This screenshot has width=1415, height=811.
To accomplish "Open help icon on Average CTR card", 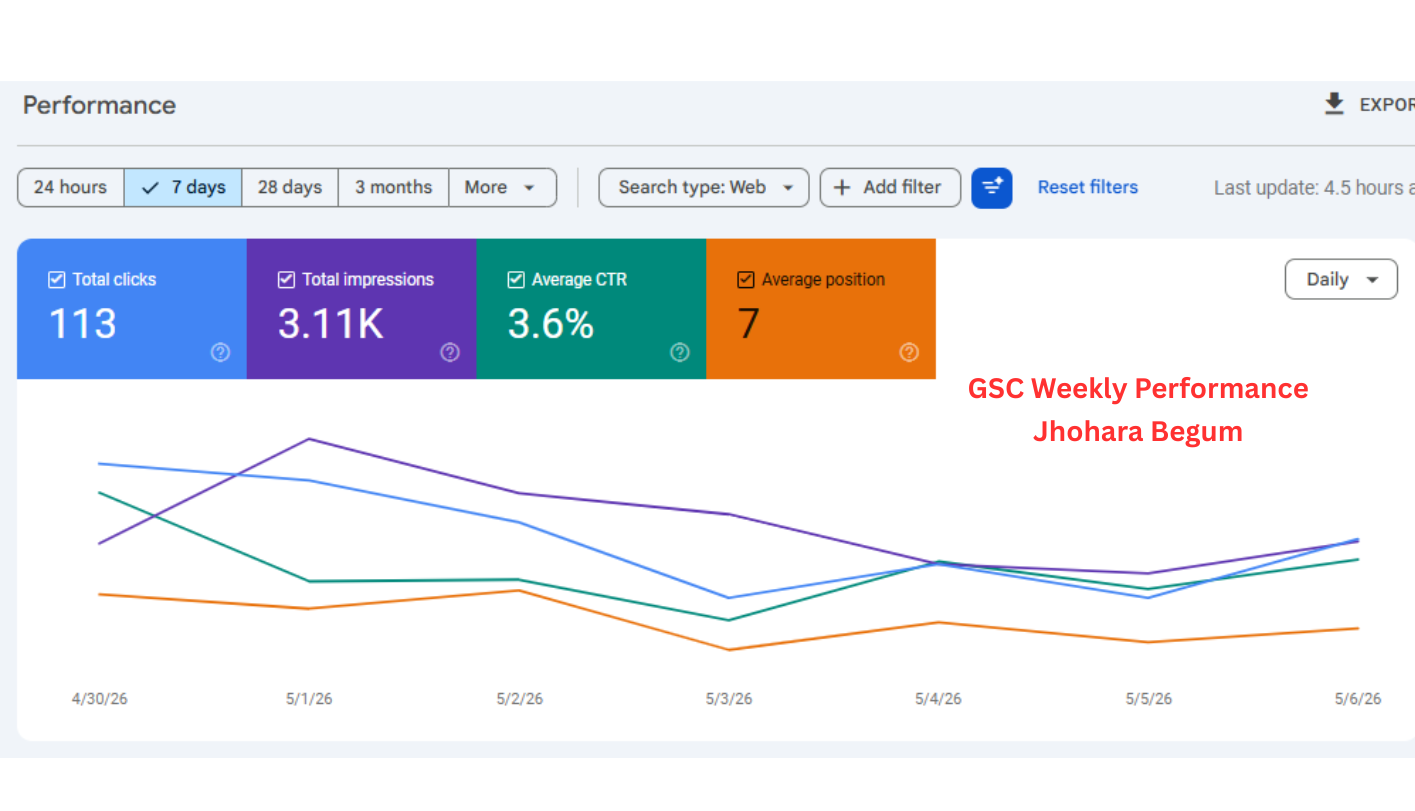I will click(x=680, y=352).
